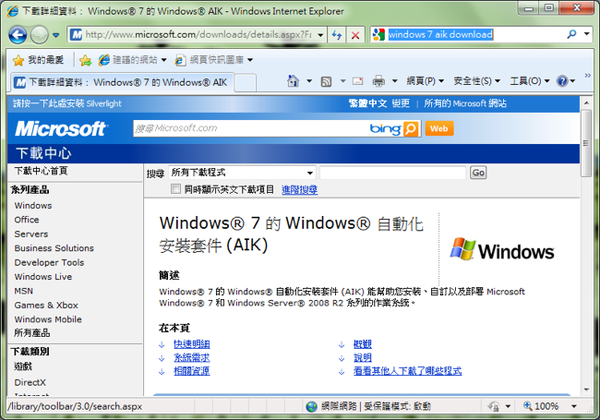Select Windows Live in the sidebar

[43, 277]
